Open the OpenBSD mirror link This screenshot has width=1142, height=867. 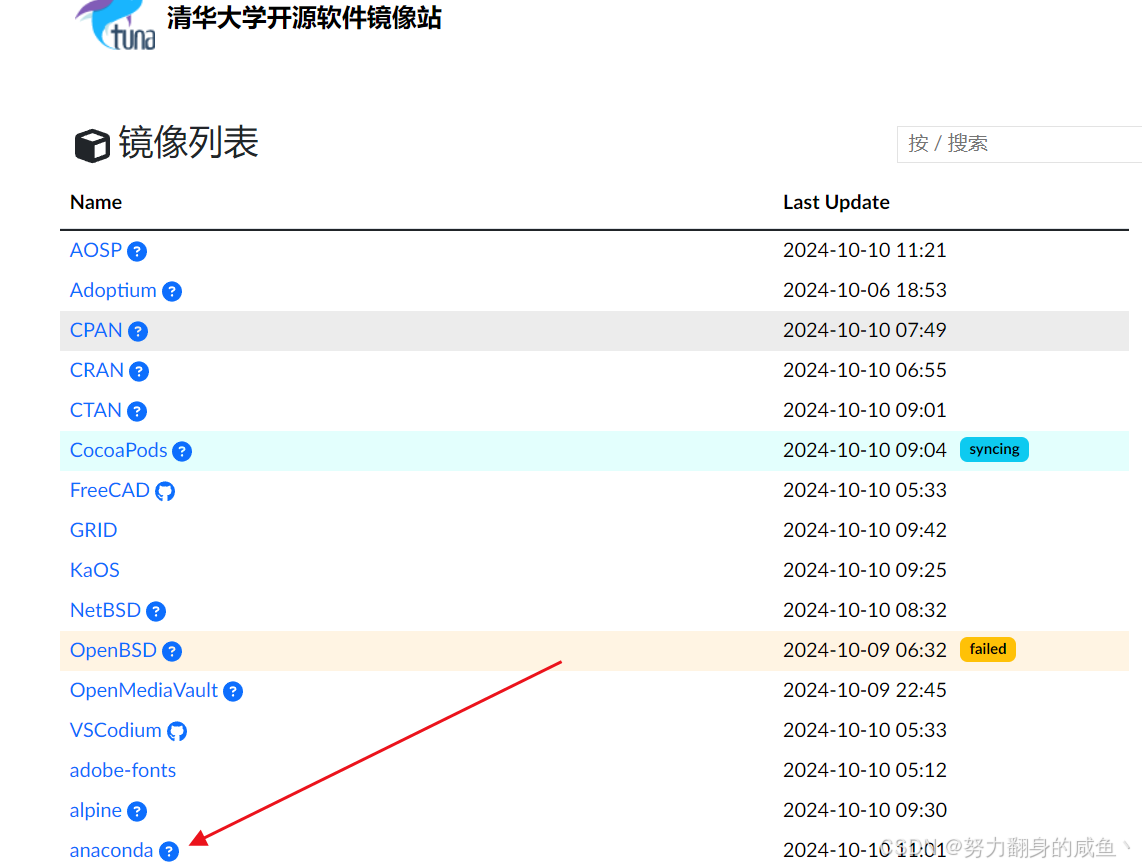tap(113, 650)
